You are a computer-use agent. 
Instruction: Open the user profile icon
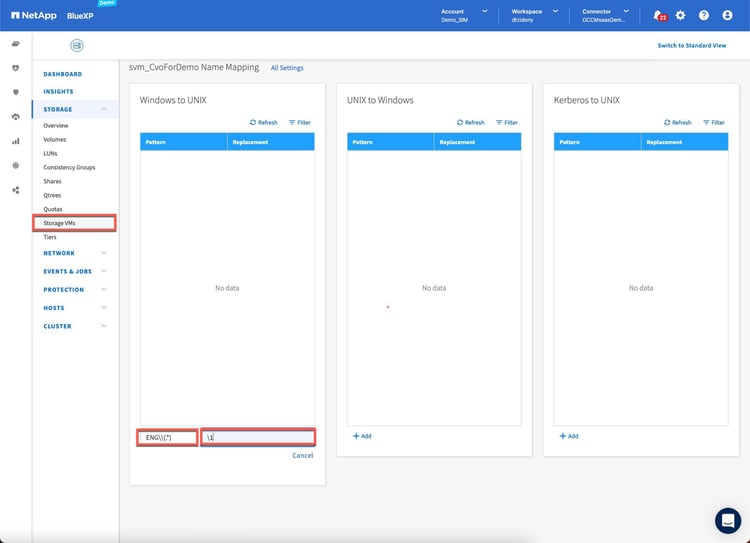[x=727, y=15]
